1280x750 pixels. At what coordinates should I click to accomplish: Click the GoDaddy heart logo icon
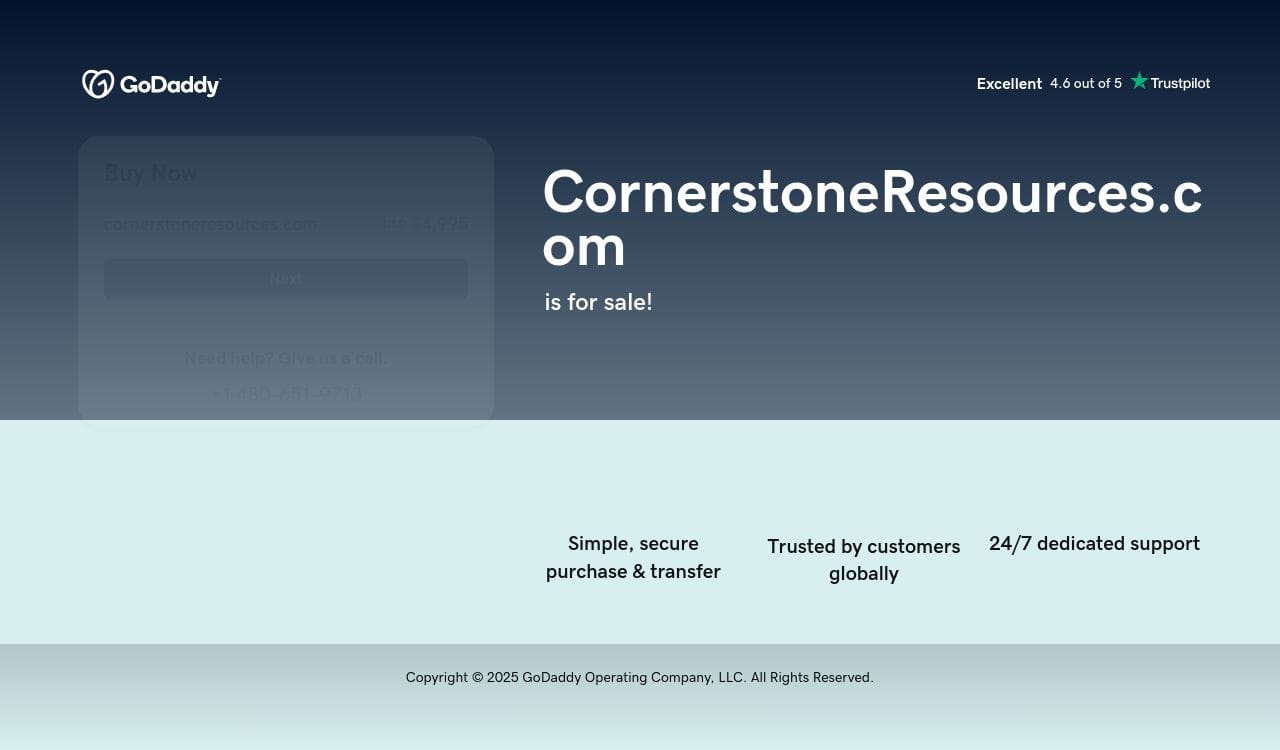tap(98, 84)
